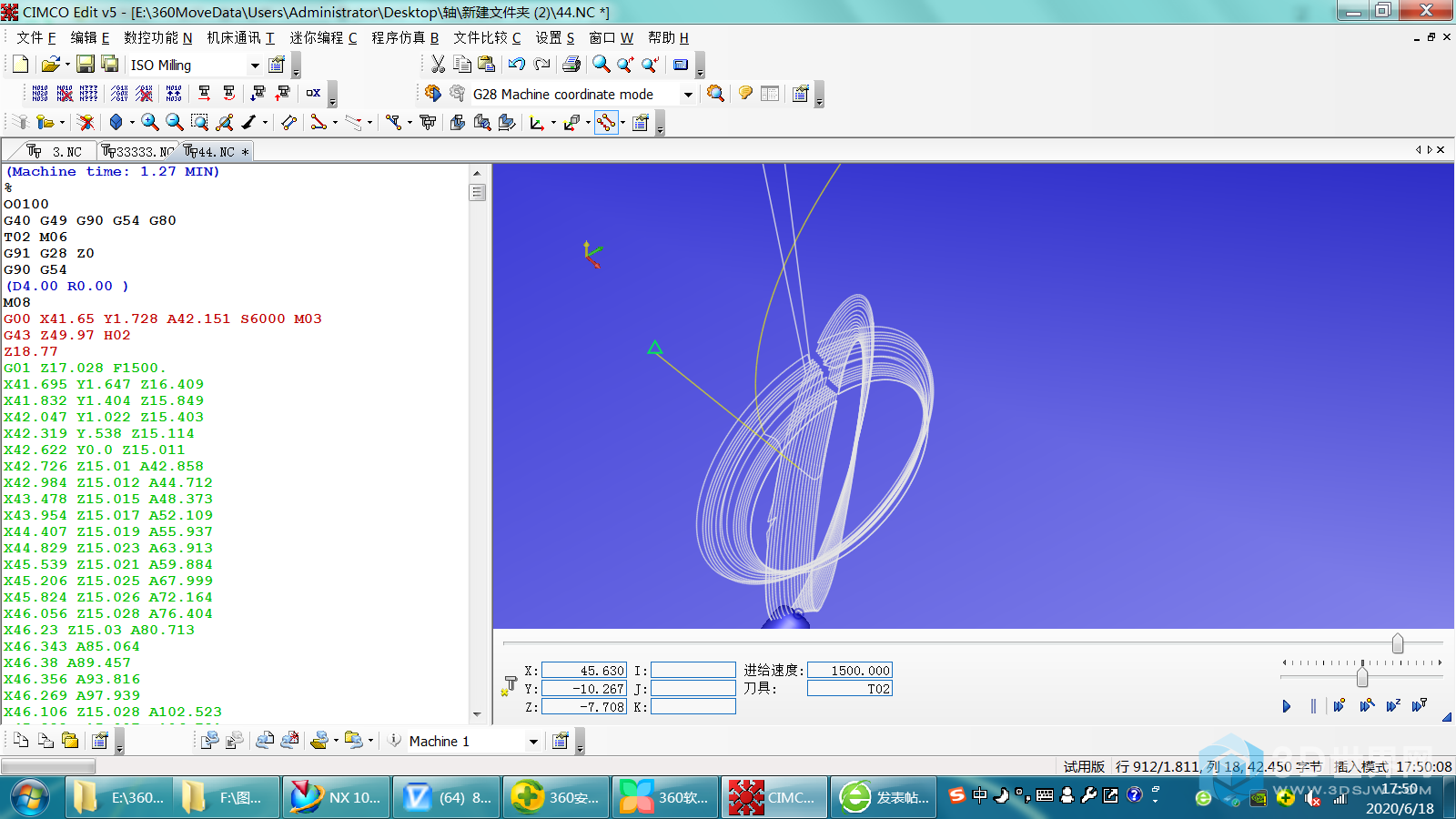This screenshot has width=1456, height=819.
Task: Switch to the 33333.NC tab
Action: point(137,151)
